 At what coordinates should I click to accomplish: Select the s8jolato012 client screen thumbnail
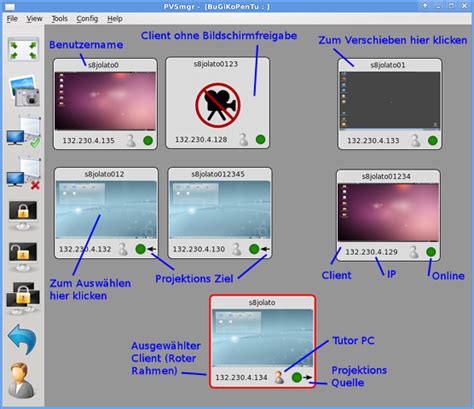[106, 210]
